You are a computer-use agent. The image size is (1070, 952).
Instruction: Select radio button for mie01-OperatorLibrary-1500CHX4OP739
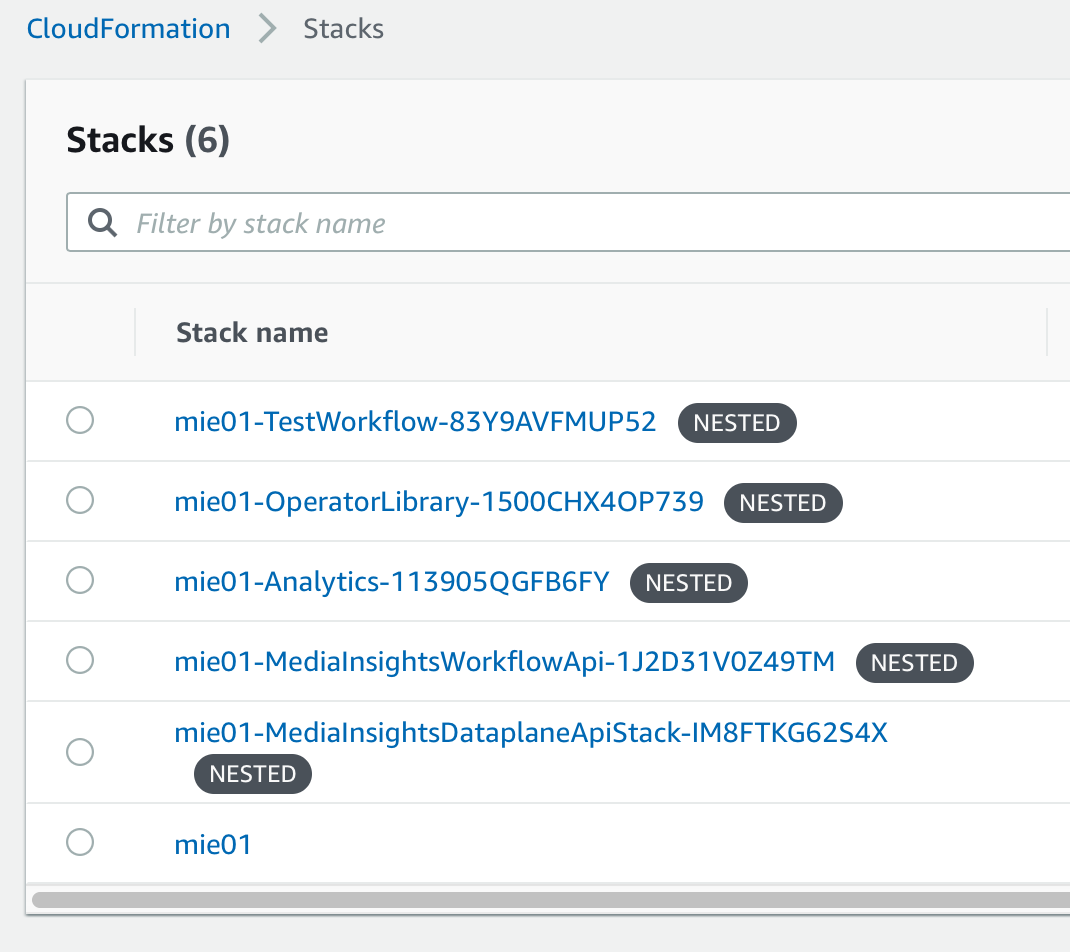(x=80, y=500)
